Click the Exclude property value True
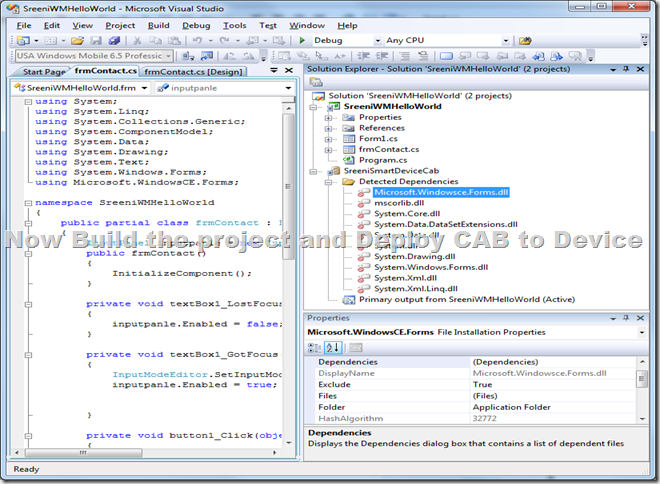Screen dimensions: 660x484 pos(481,384)
